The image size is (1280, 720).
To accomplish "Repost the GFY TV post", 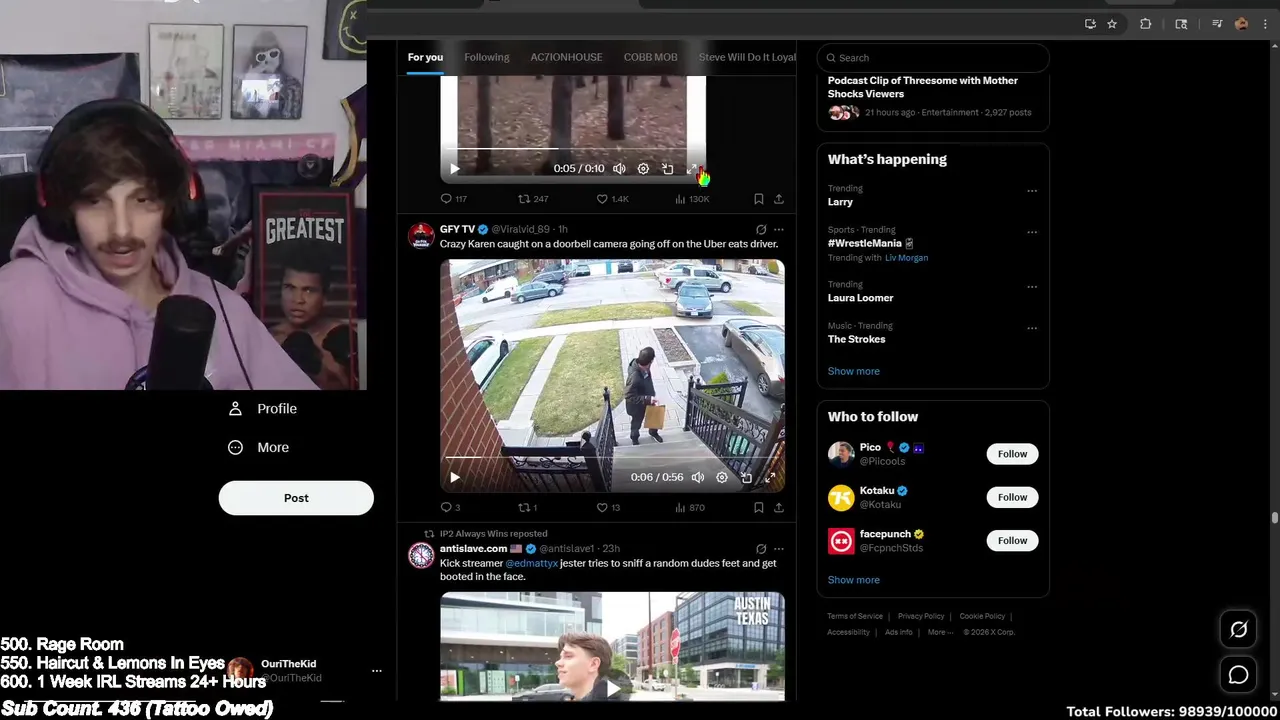I will [528, 507].
